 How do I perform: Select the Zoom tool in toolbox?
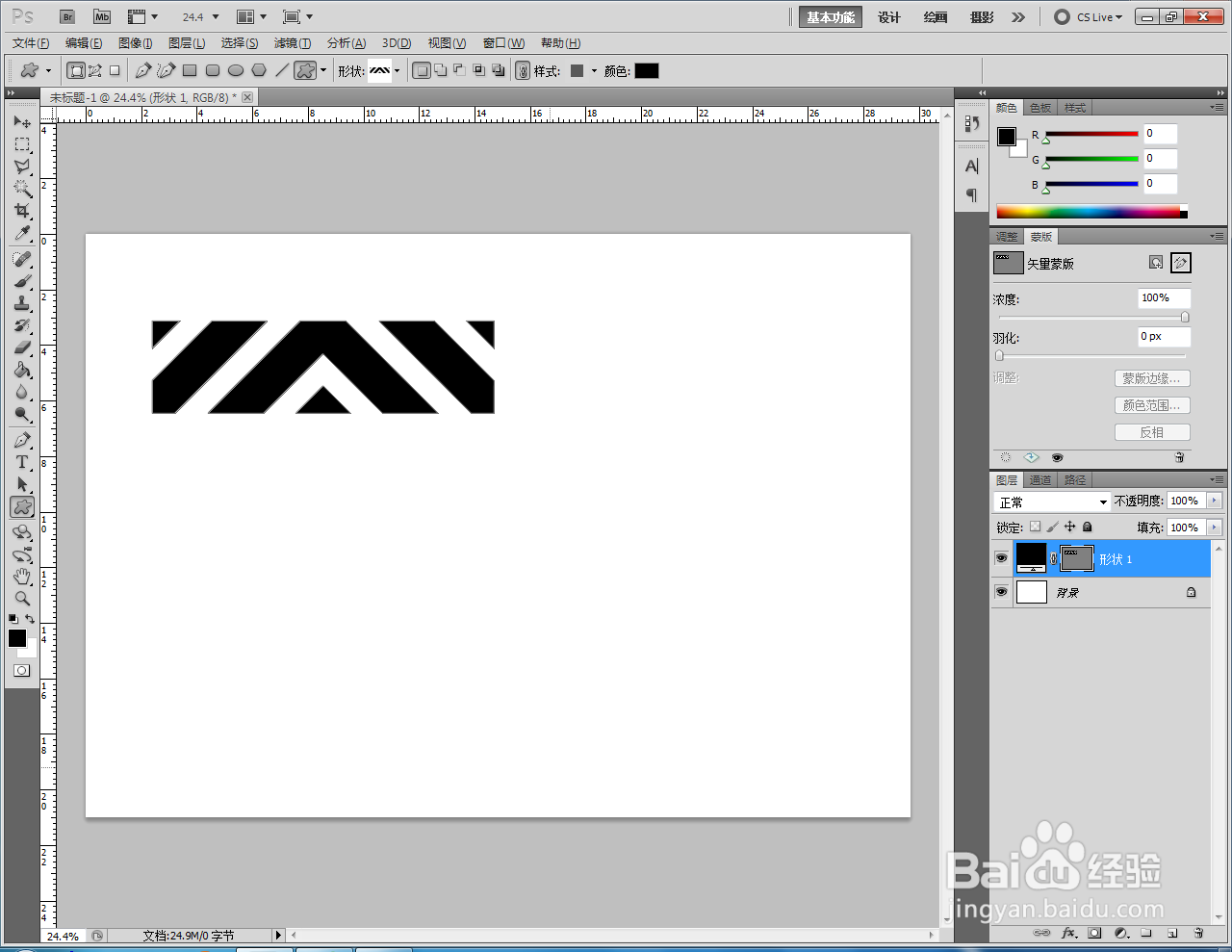click(22, 599)
